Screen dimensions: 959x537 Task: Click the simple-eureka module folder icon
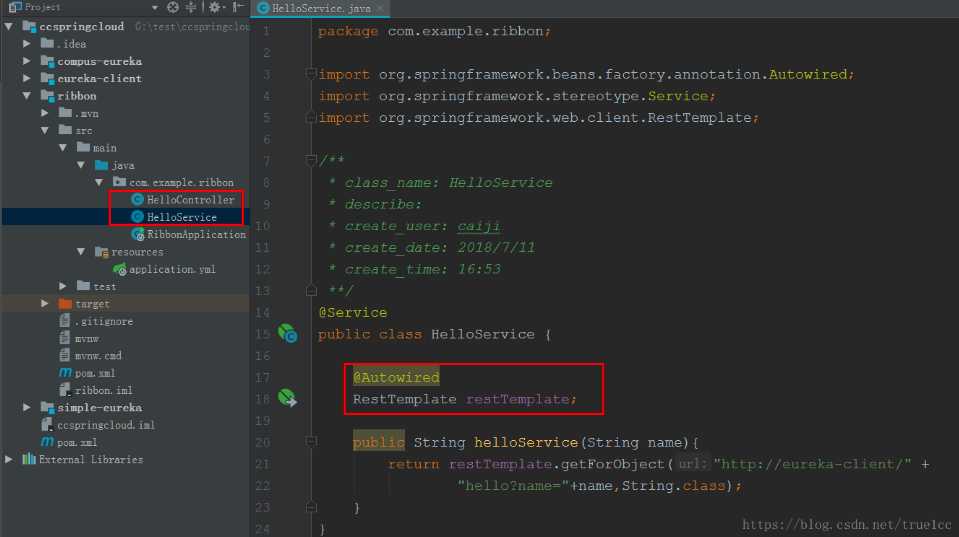pyautogui.click(x=47, y=407)
